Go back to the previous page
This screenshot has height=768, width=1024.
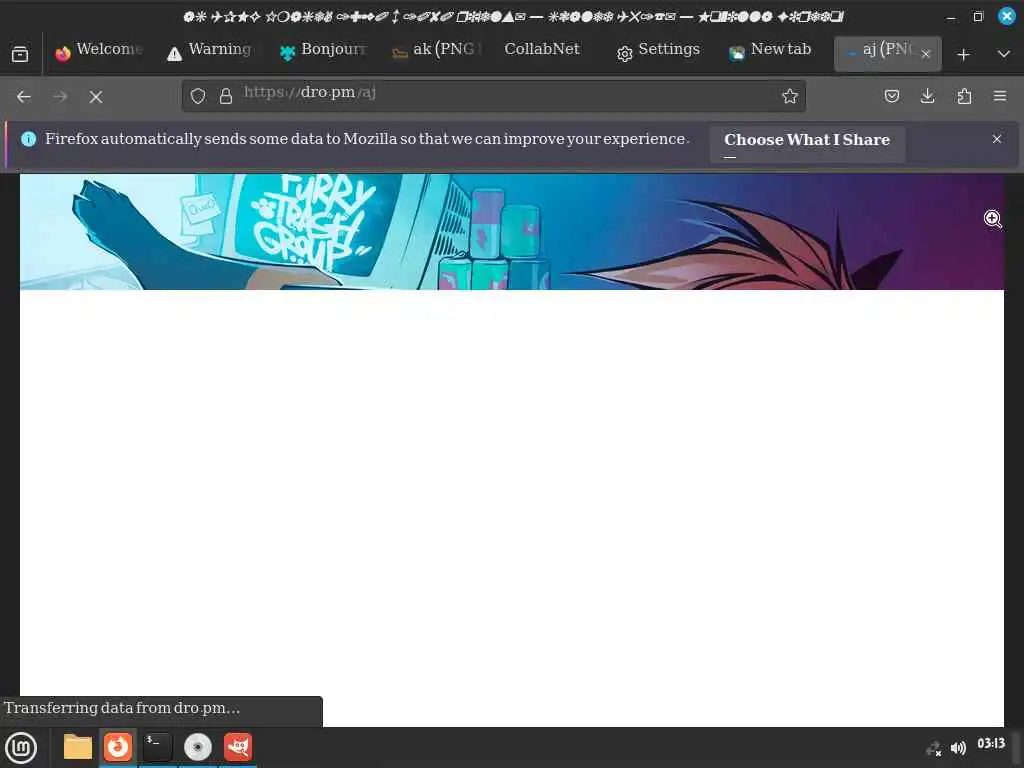[x=24, y=97]
